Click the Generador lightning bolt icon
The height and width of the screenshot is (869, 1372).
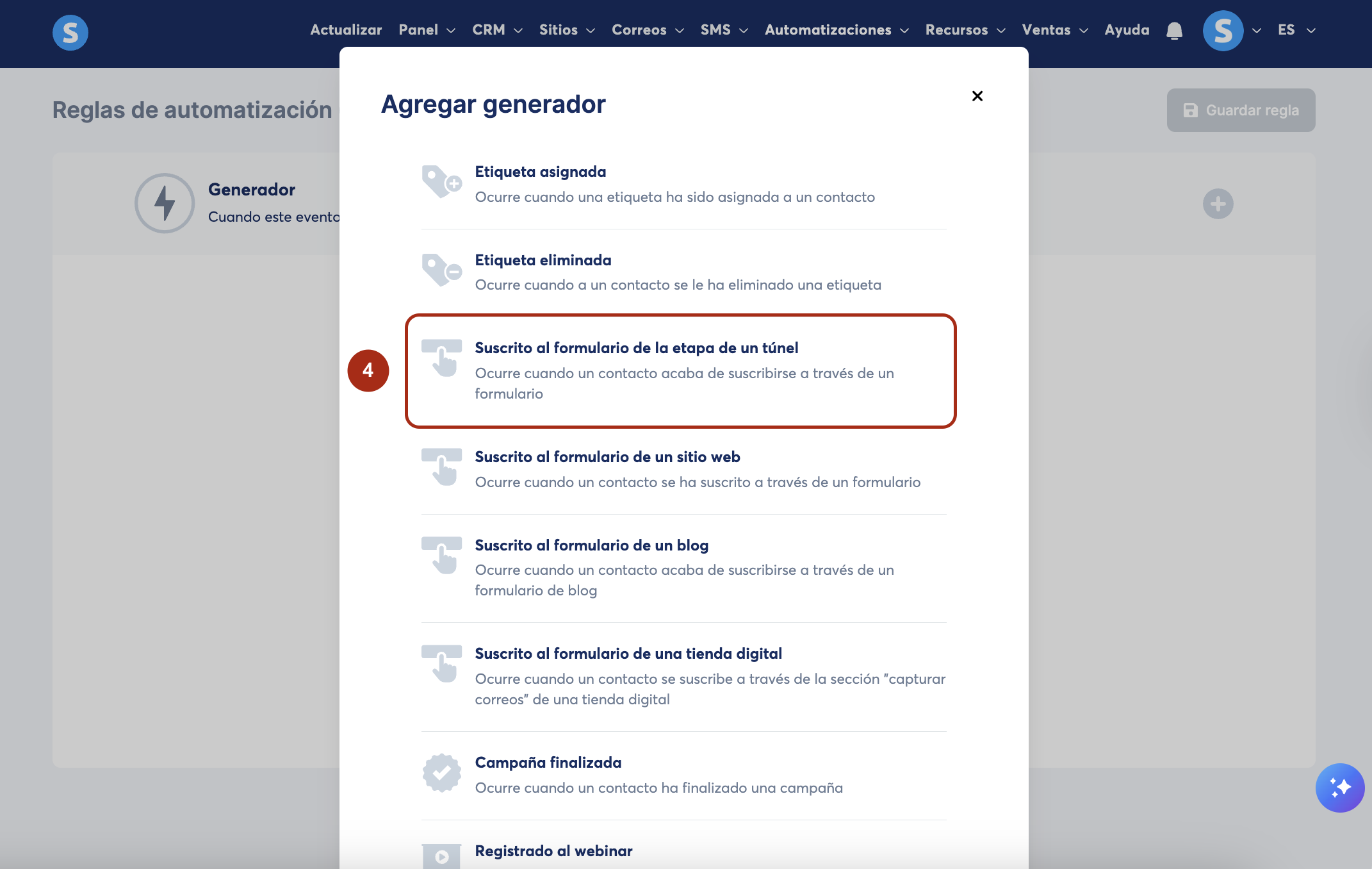click(x=165, y=203)
